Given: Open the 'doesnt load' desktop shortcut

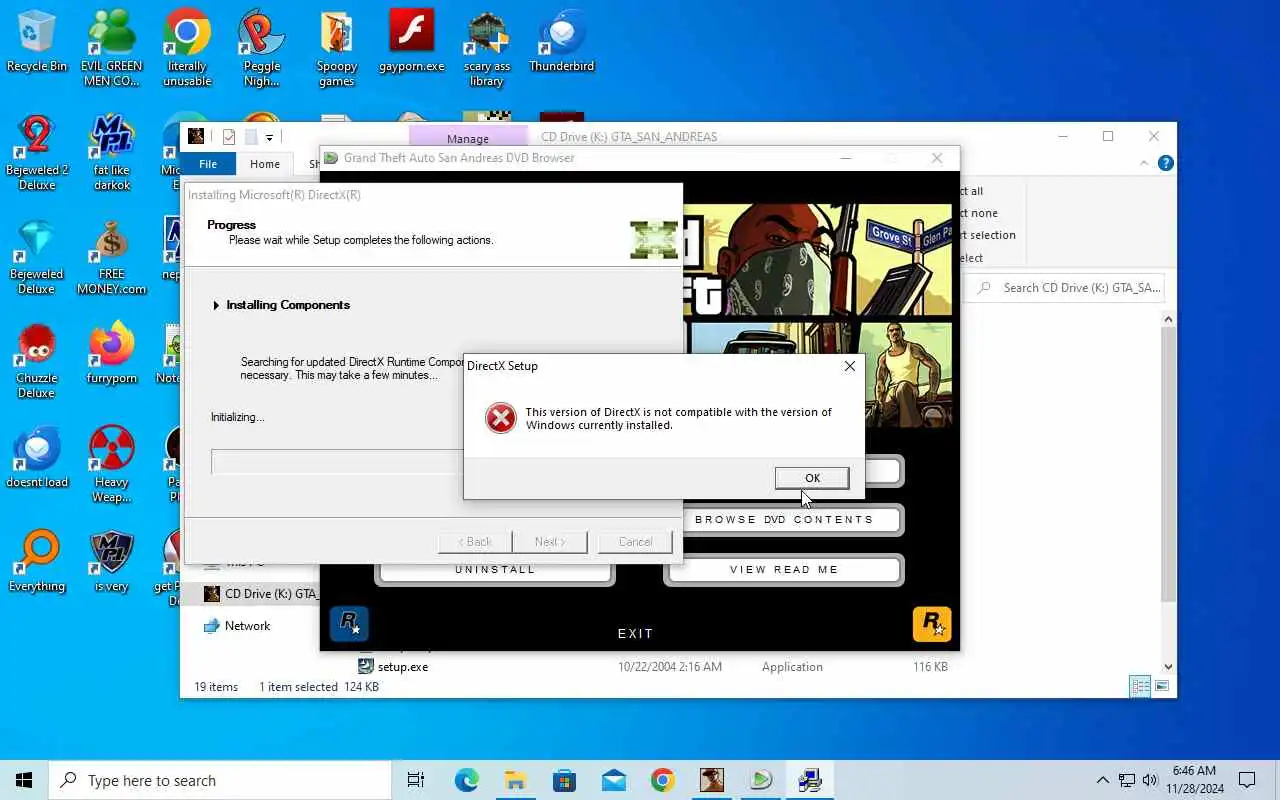Looking at the screenshot, I should tap(37, 458).
